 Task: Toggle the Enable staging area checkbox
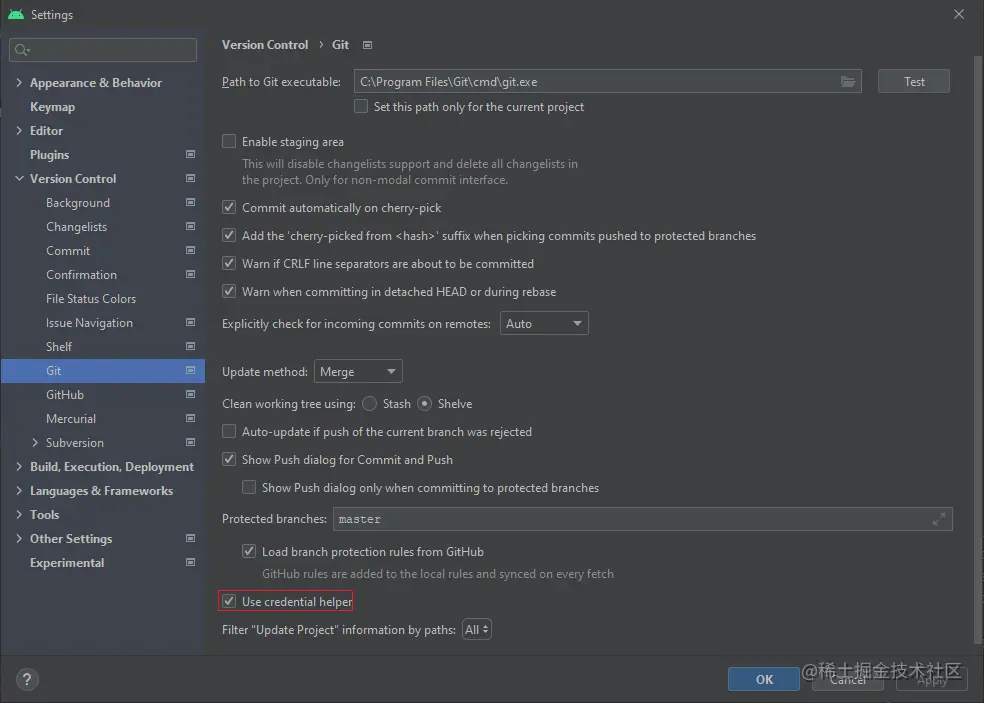(x=229, y=141)
